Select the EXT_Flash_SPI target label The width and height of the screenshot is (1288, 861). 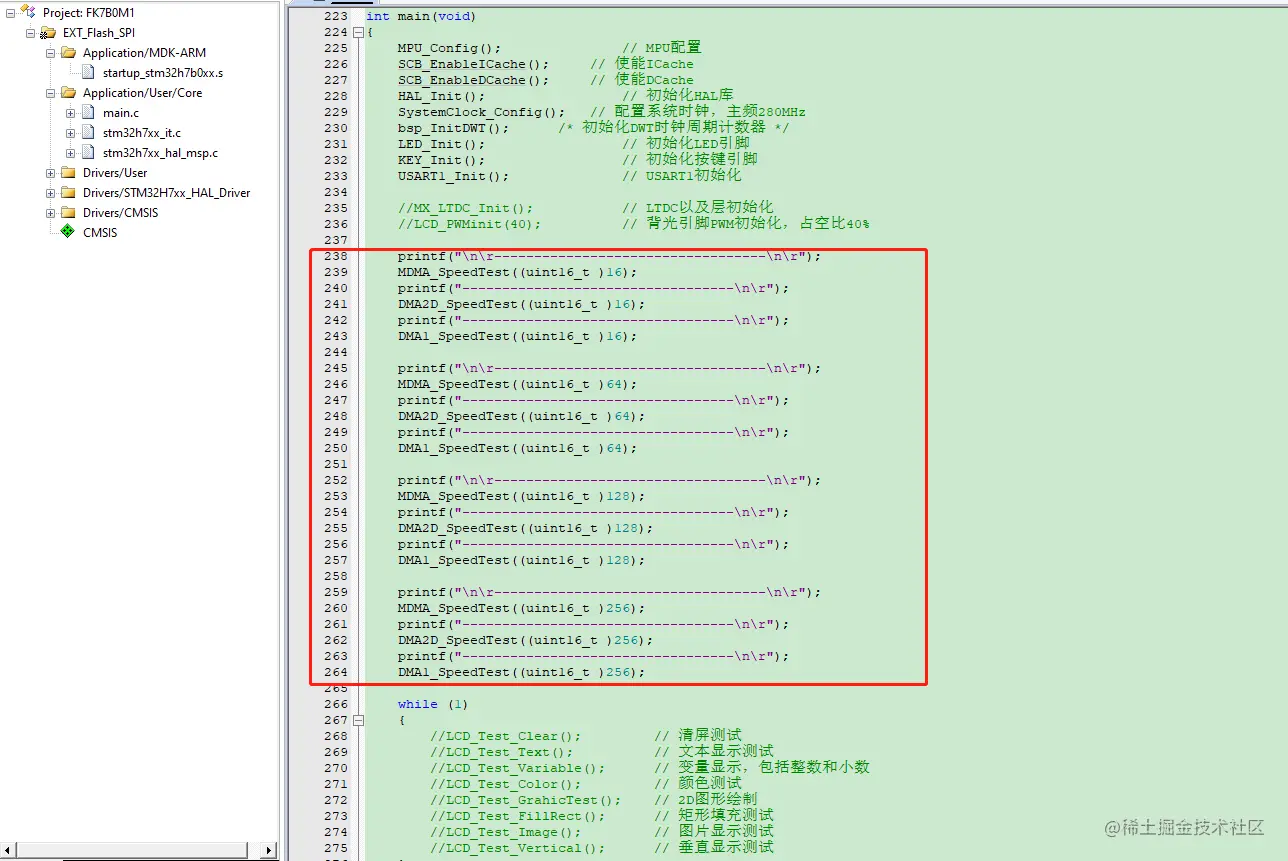99,32
